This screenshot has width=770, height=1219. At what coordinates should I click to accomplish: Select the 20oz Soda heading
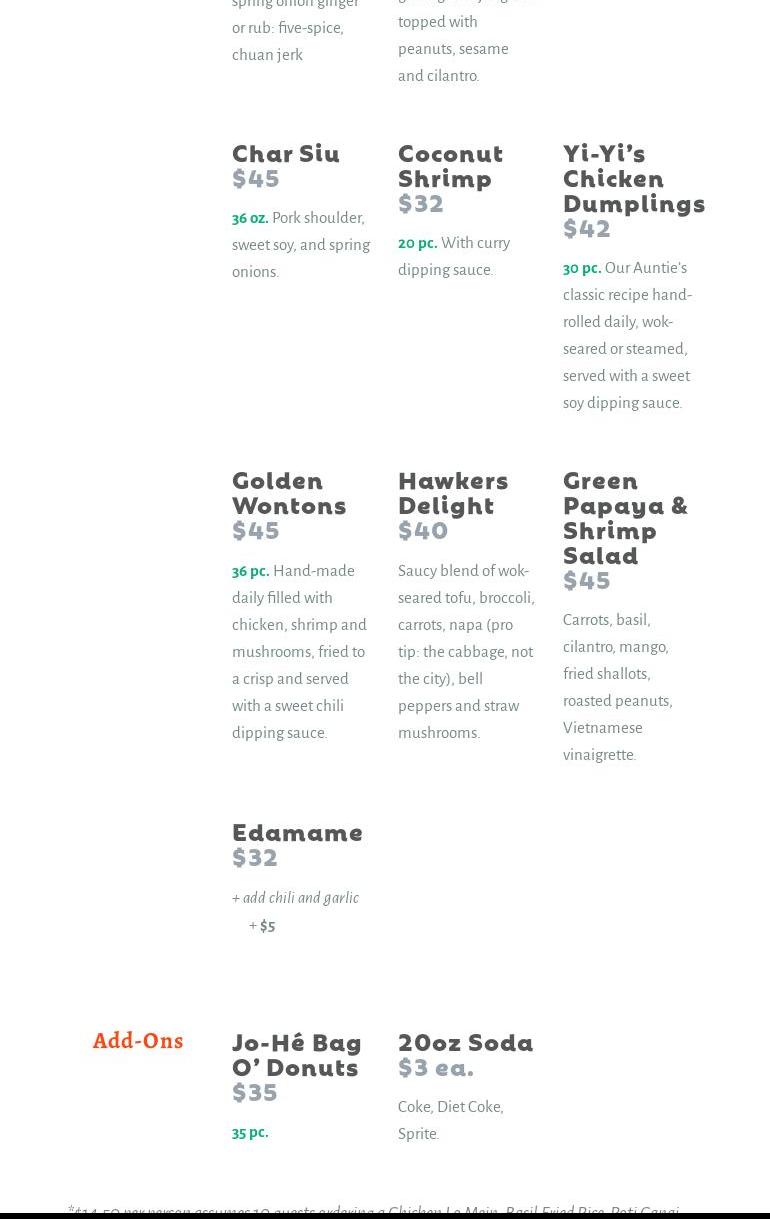tap(466, 1042)
